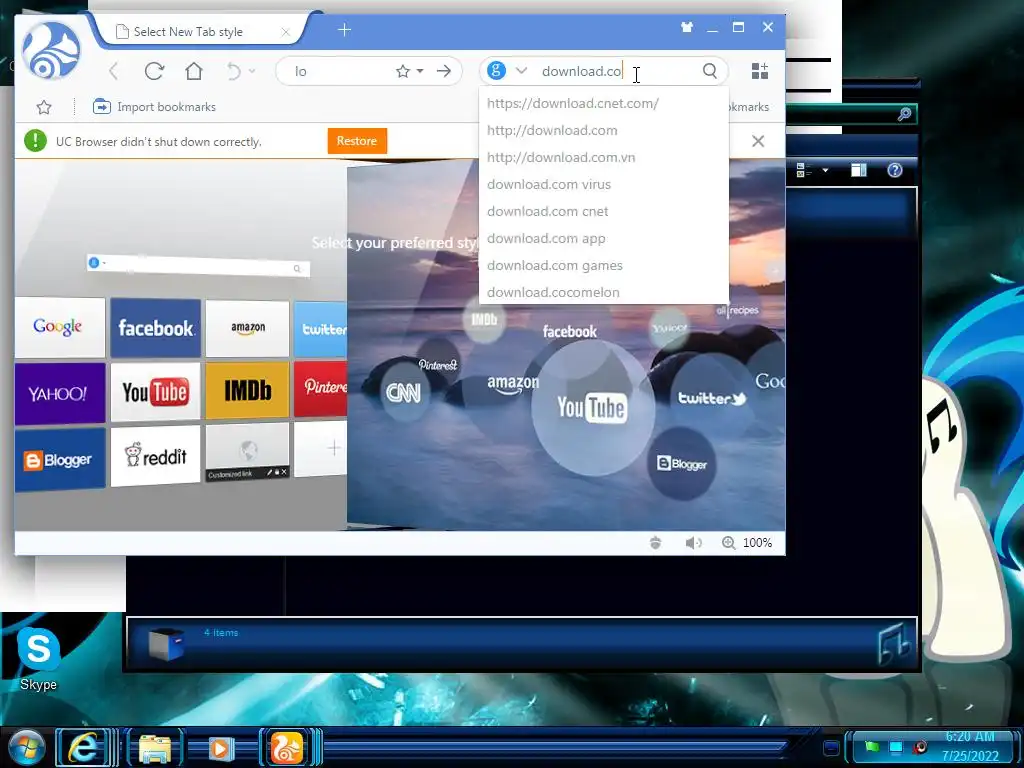
Task: Open Skype desktop shortcut
Action: 38,658
